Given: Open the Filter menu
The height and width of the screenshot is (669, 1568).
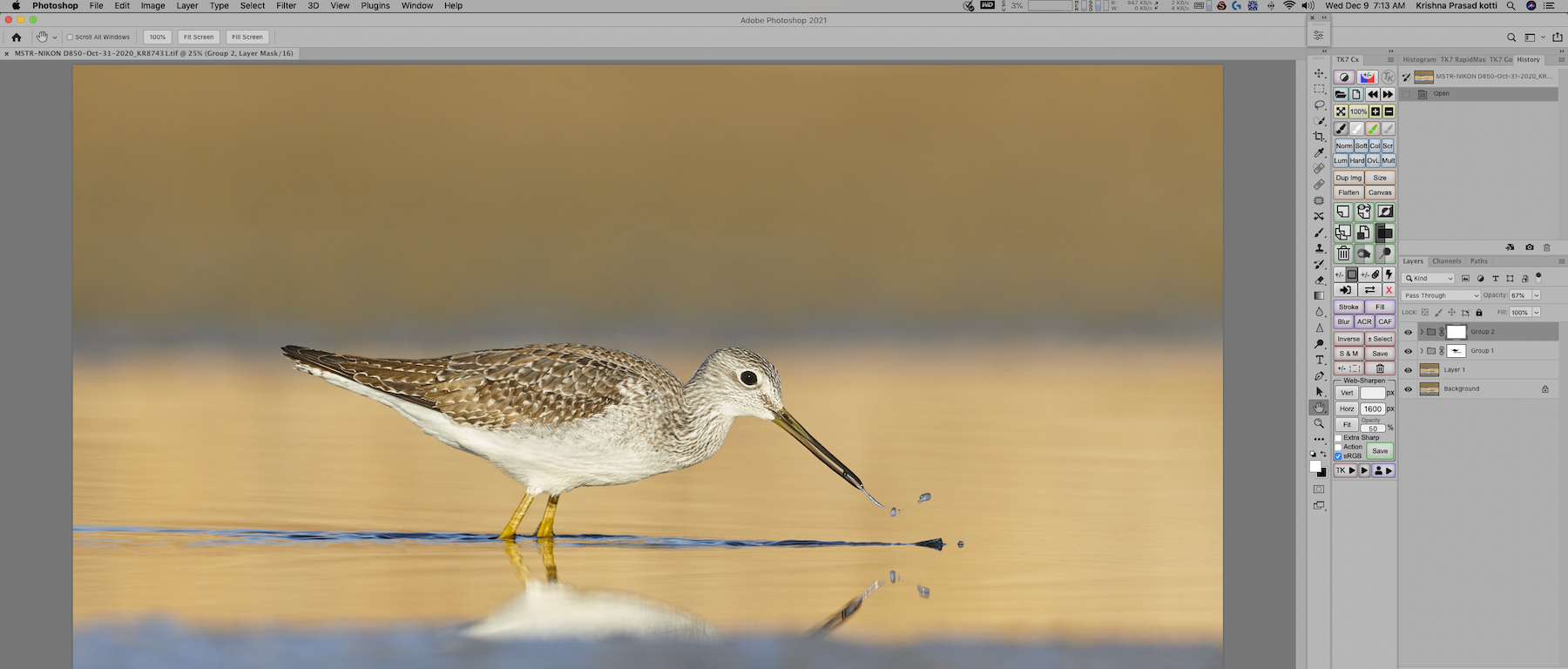Looking at the screenshot, I should coord(286,6).
